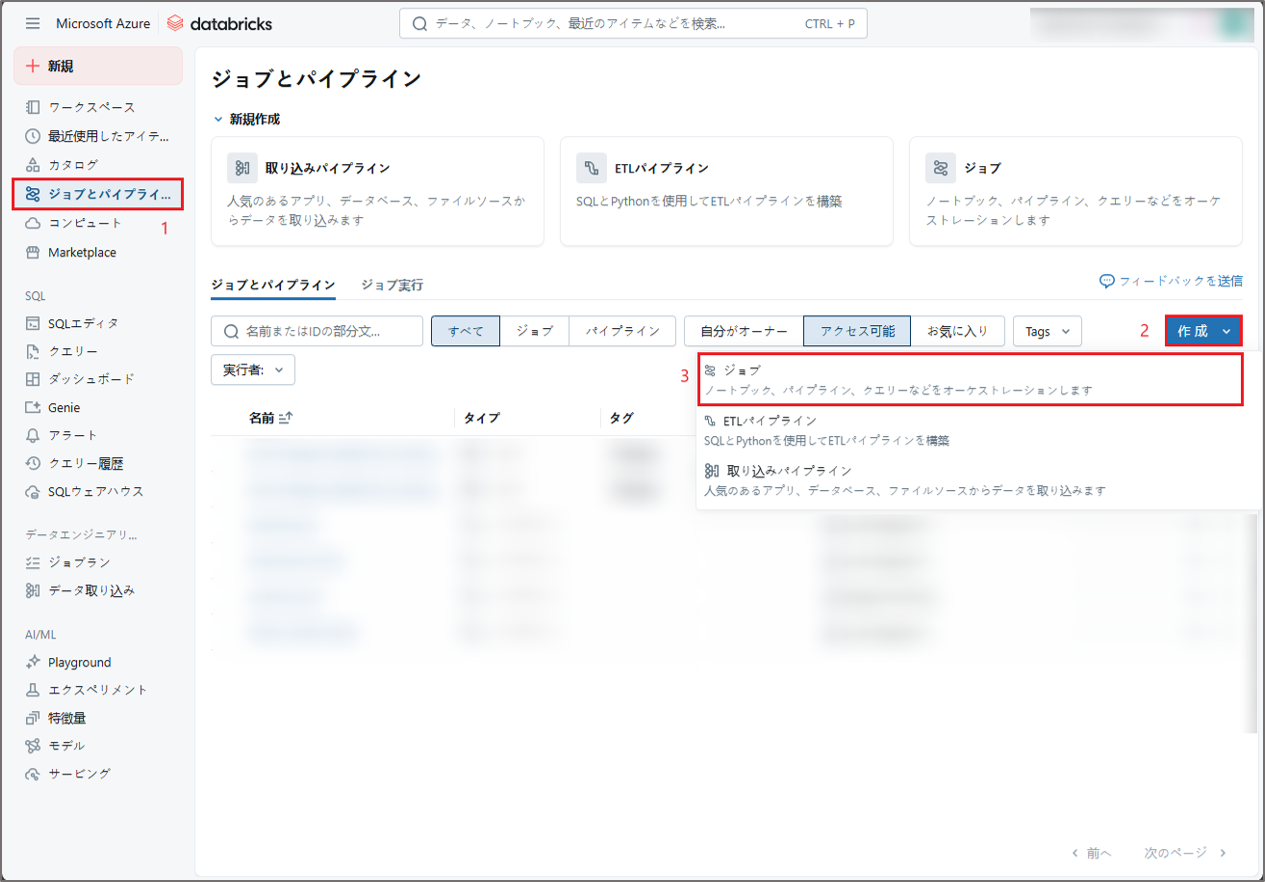The height and width of the screenshot is (882, 1265).
Task: Click the タグ column header
Action: tap(621, 418)
